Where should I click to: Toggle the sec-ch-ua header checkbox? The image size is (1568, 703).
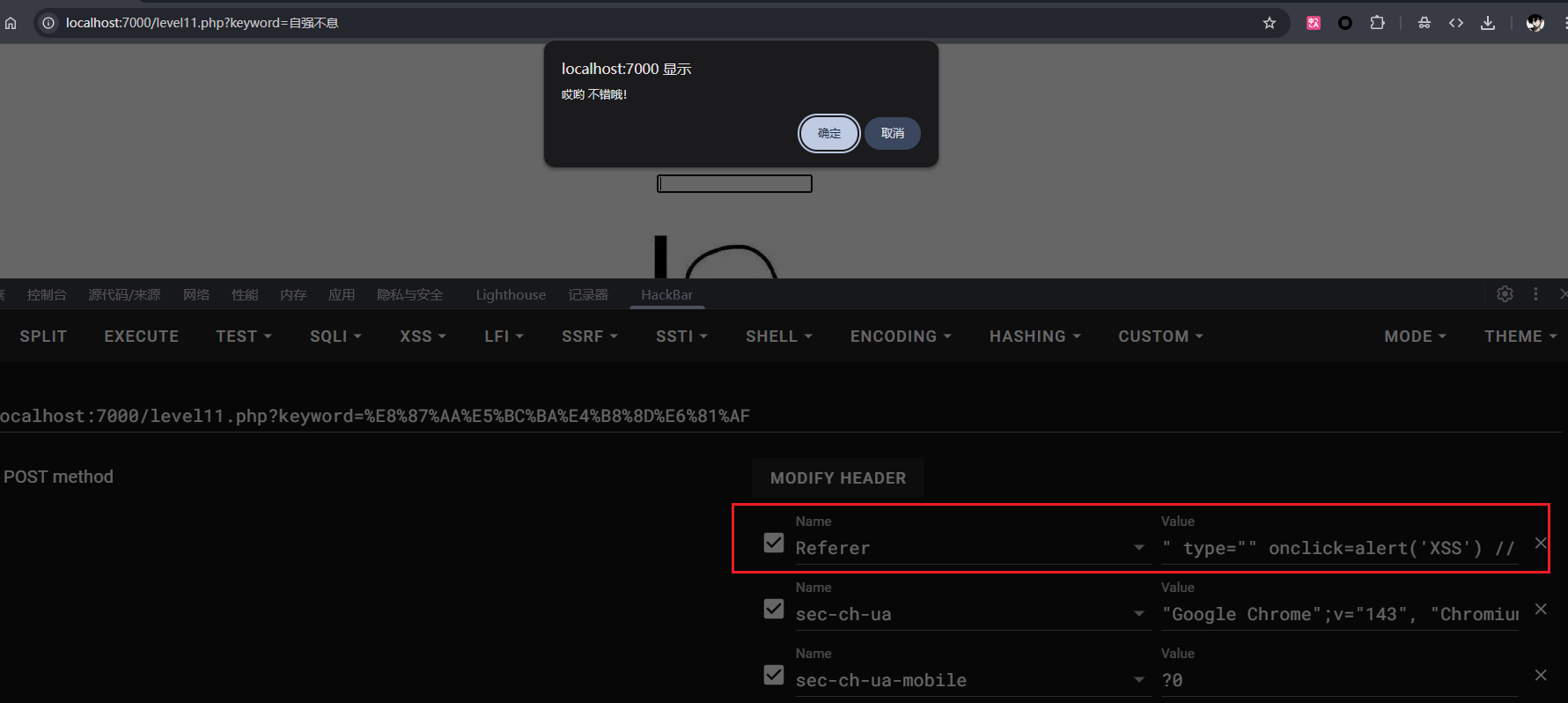coord(774,609)
